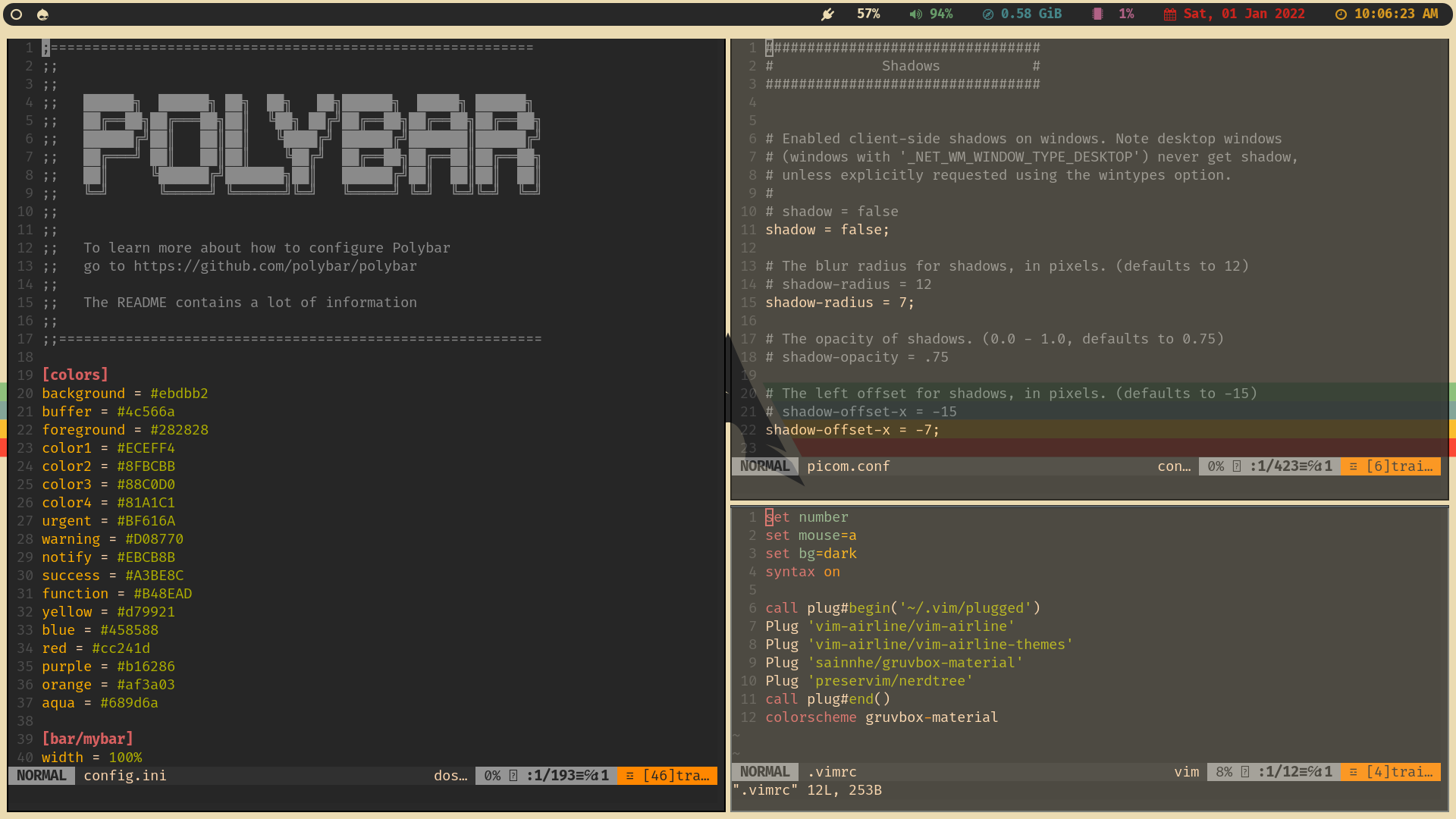Click the date Sat, 01 Jan 2022
1456x819 pixels.
(1244, 14)
